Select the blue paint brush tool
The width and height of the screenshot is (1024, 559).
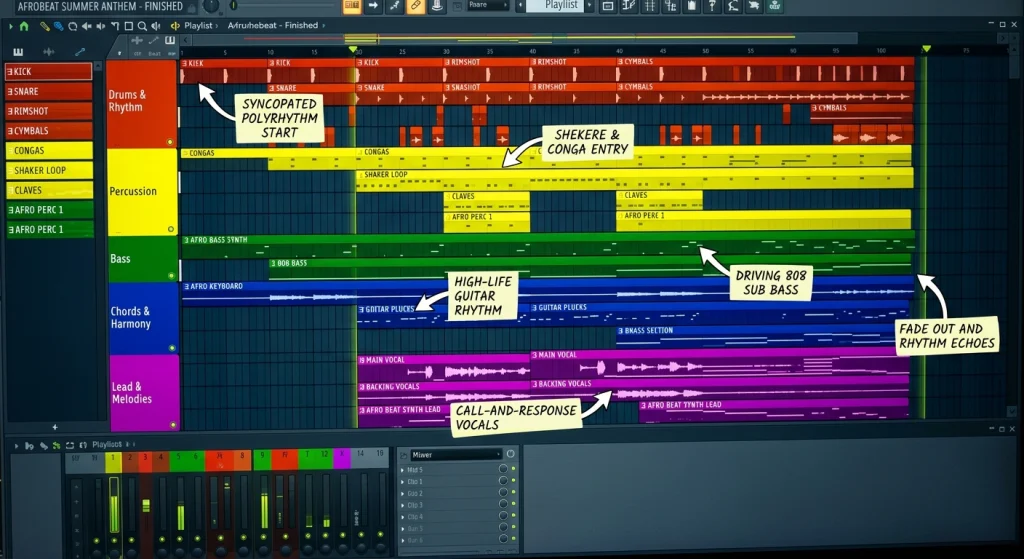pyautogui.click(x=59, y=26)
